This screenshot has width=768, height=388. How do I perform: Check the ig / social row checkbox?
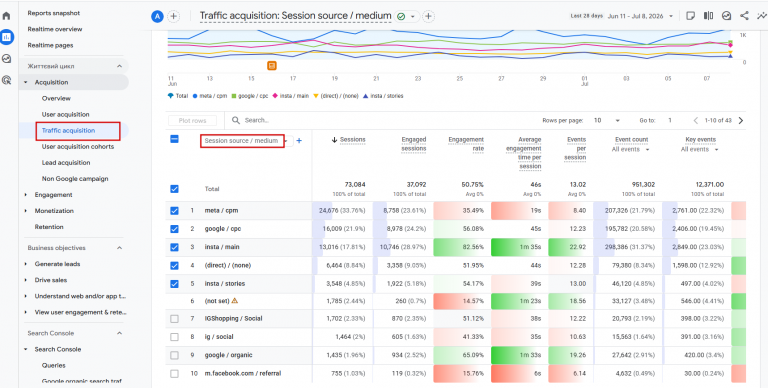tap(174, 337)
